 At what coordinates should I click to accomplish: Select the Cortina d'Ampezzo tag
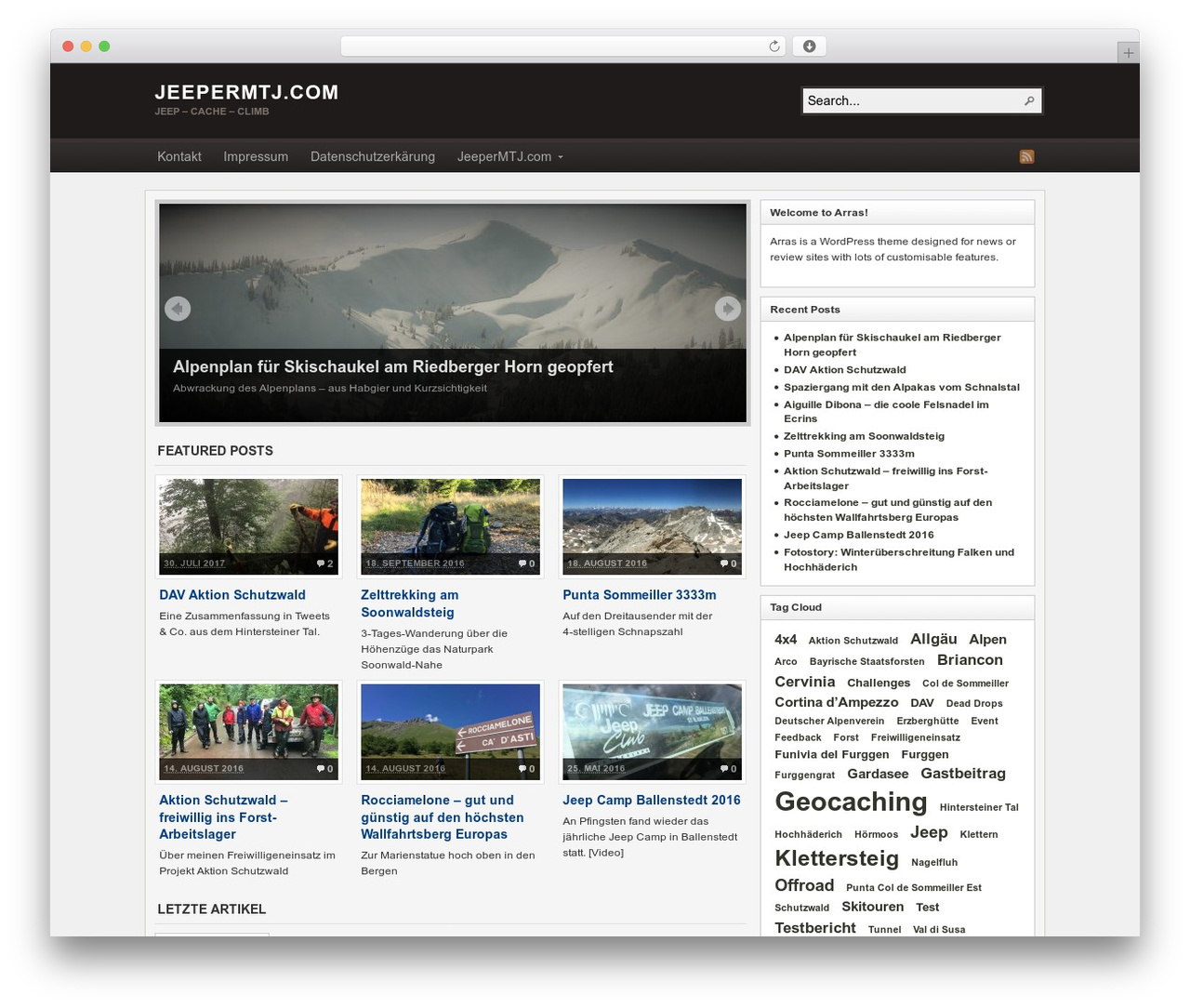837,702
